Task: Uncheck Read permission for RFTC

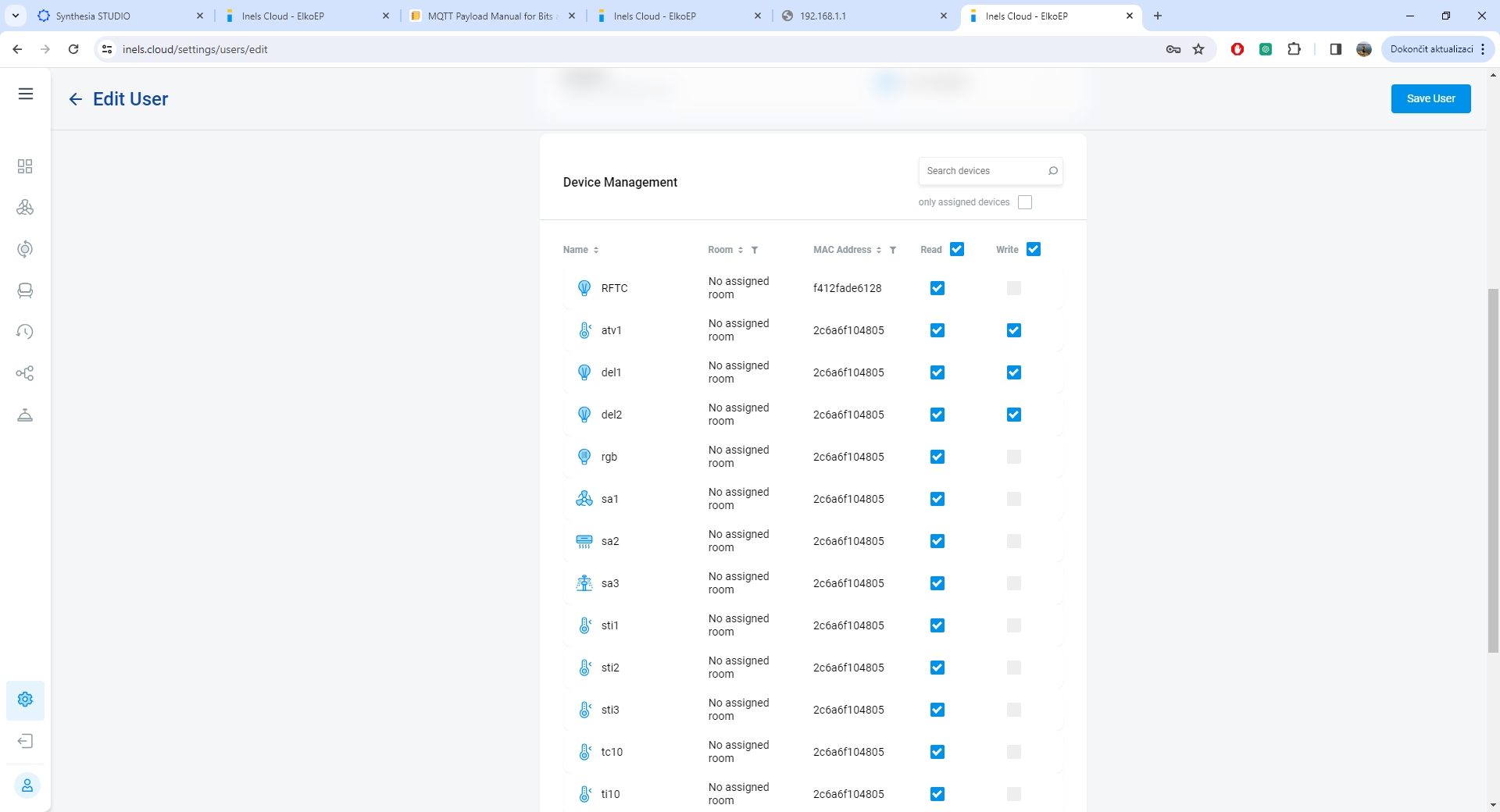Action: tap(937, 288)
